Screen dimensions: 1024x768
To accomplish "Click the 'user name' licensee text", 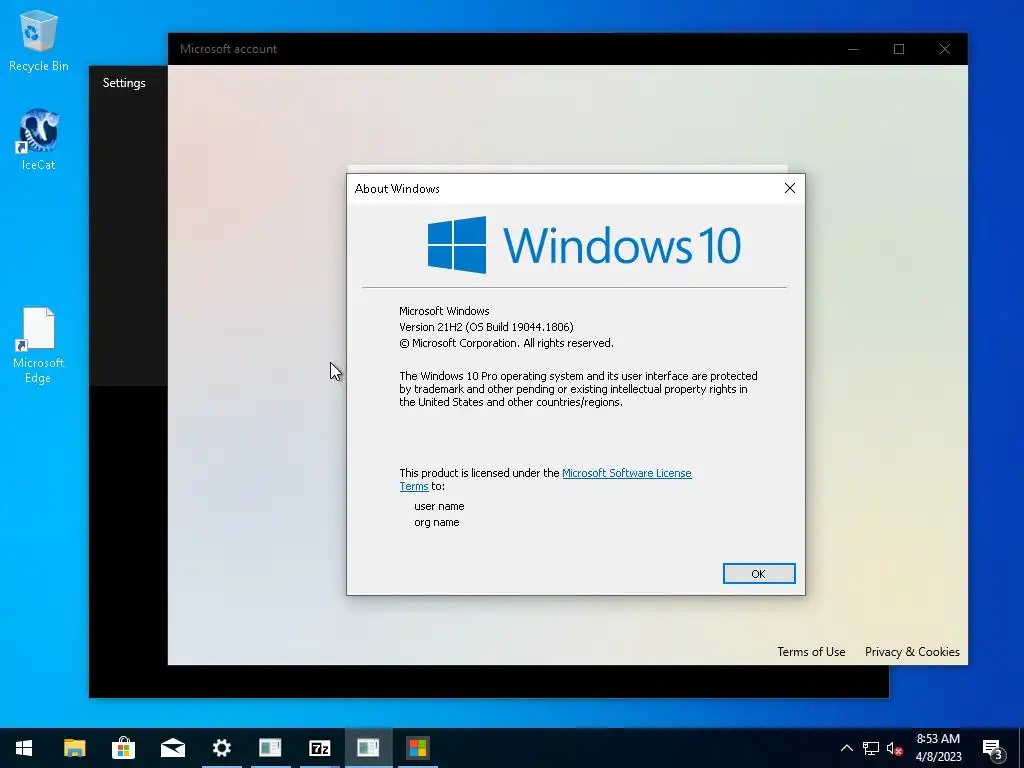I will 440,506.
